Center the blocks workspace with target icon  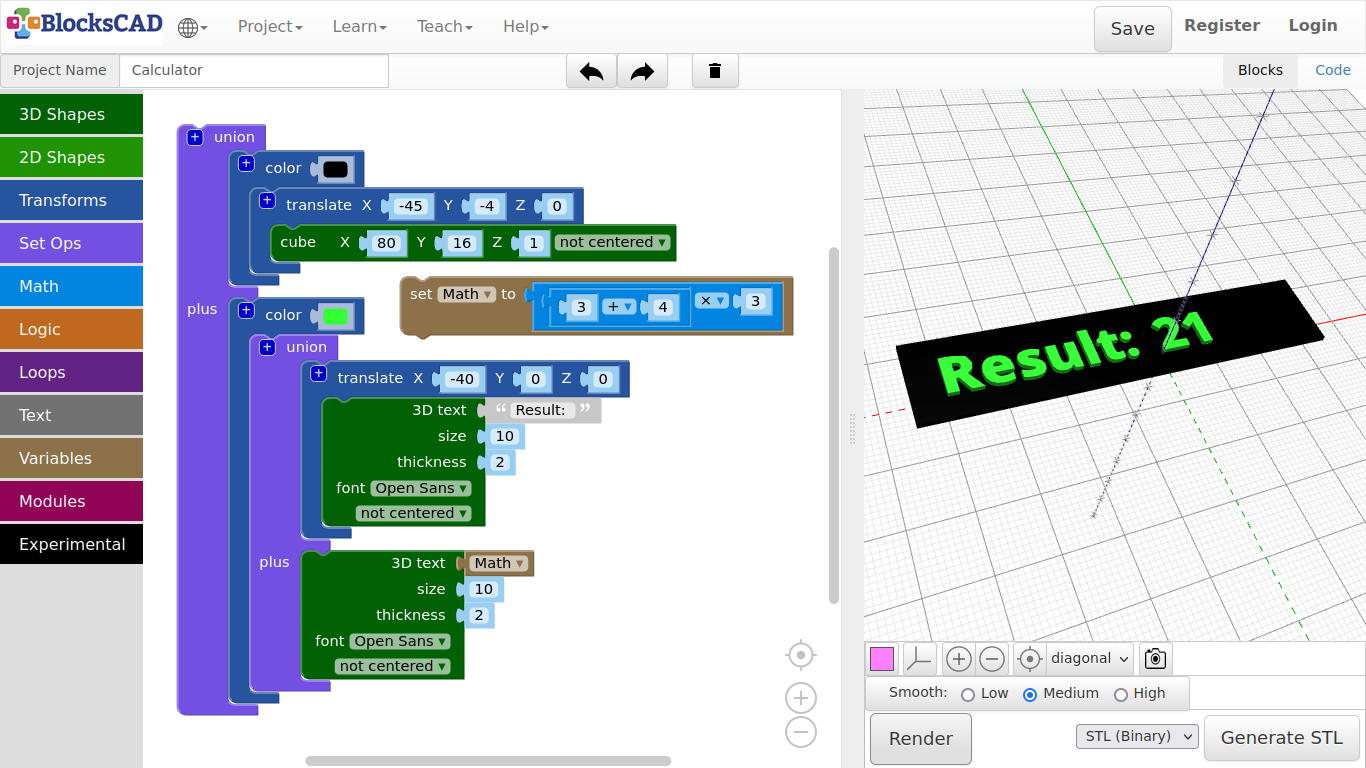(800, 655)
